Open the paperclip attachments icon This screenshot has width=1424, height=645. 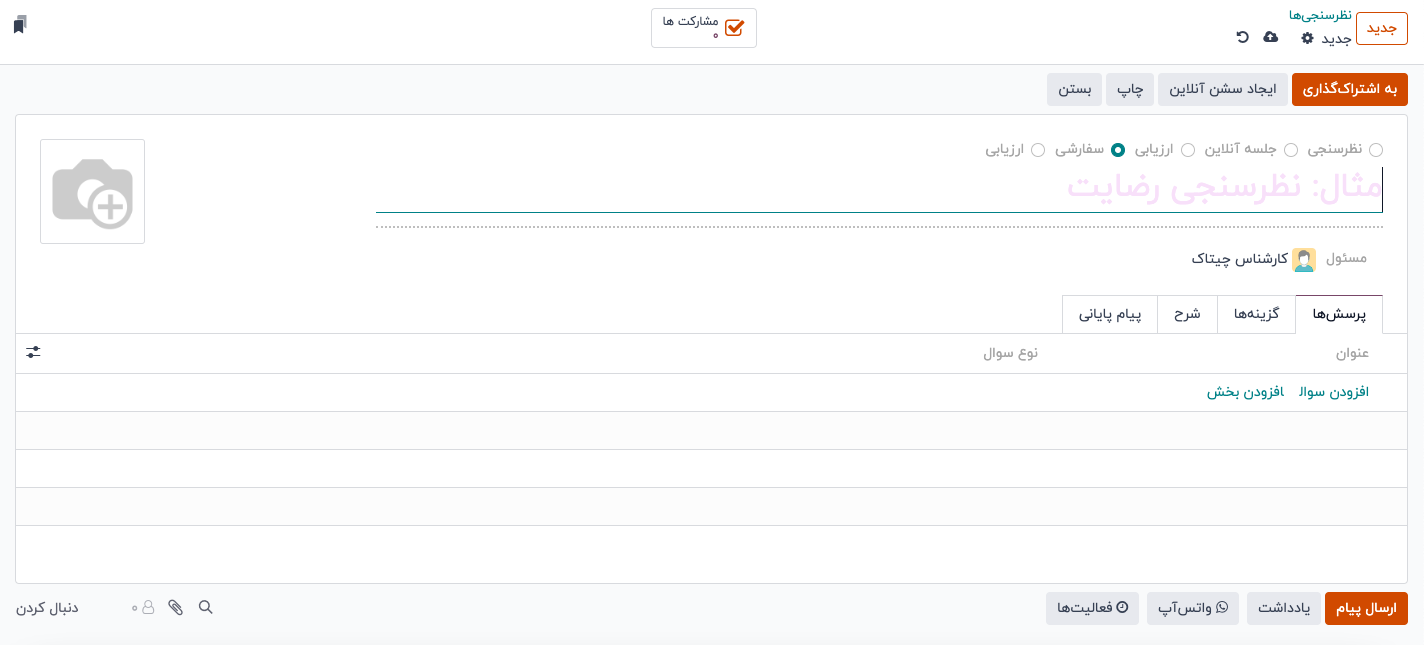pyautogui.click(x=176, y=607)
